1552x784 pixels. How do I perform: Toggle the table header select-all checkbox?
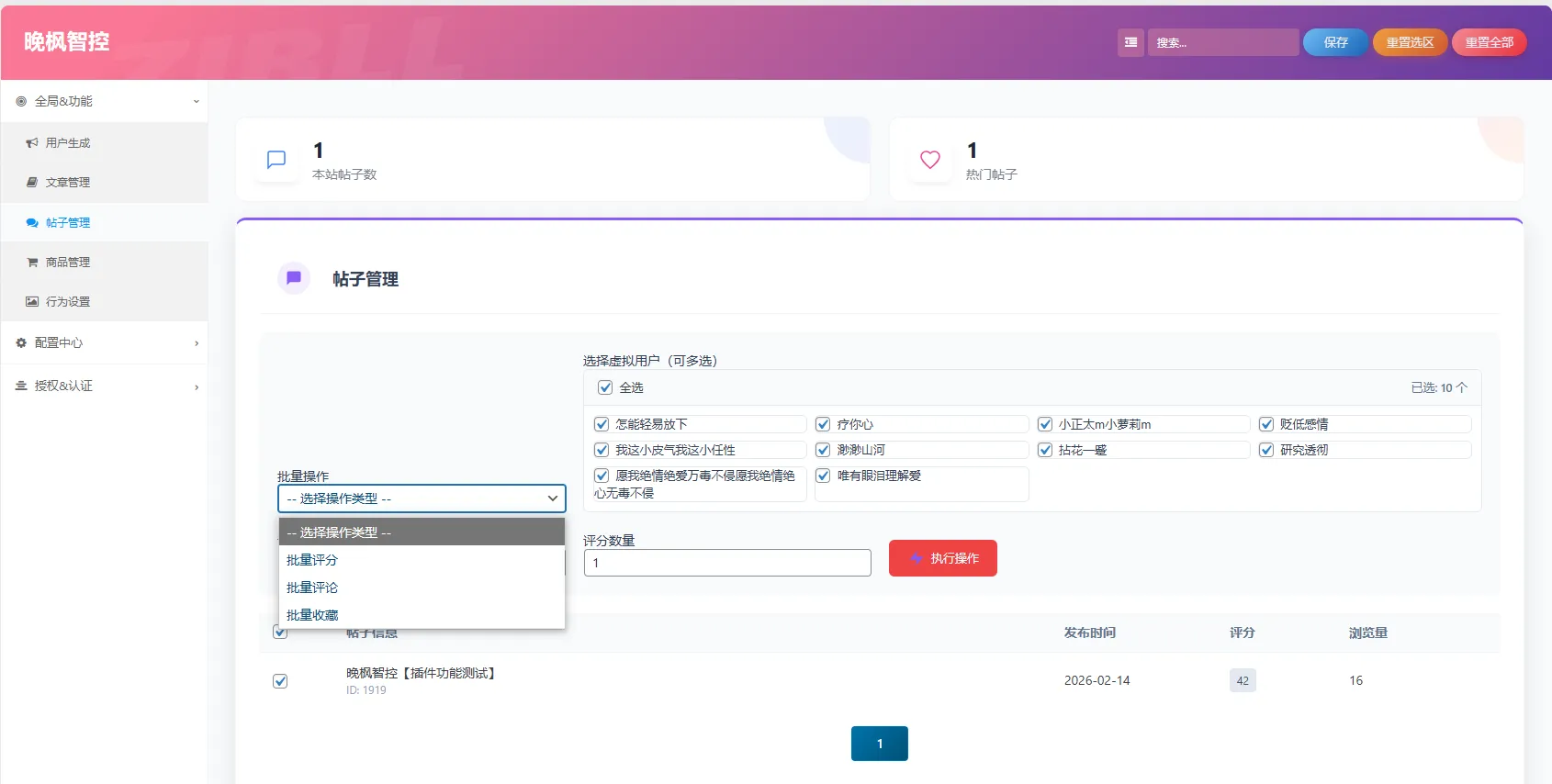[x=280, y=633]
